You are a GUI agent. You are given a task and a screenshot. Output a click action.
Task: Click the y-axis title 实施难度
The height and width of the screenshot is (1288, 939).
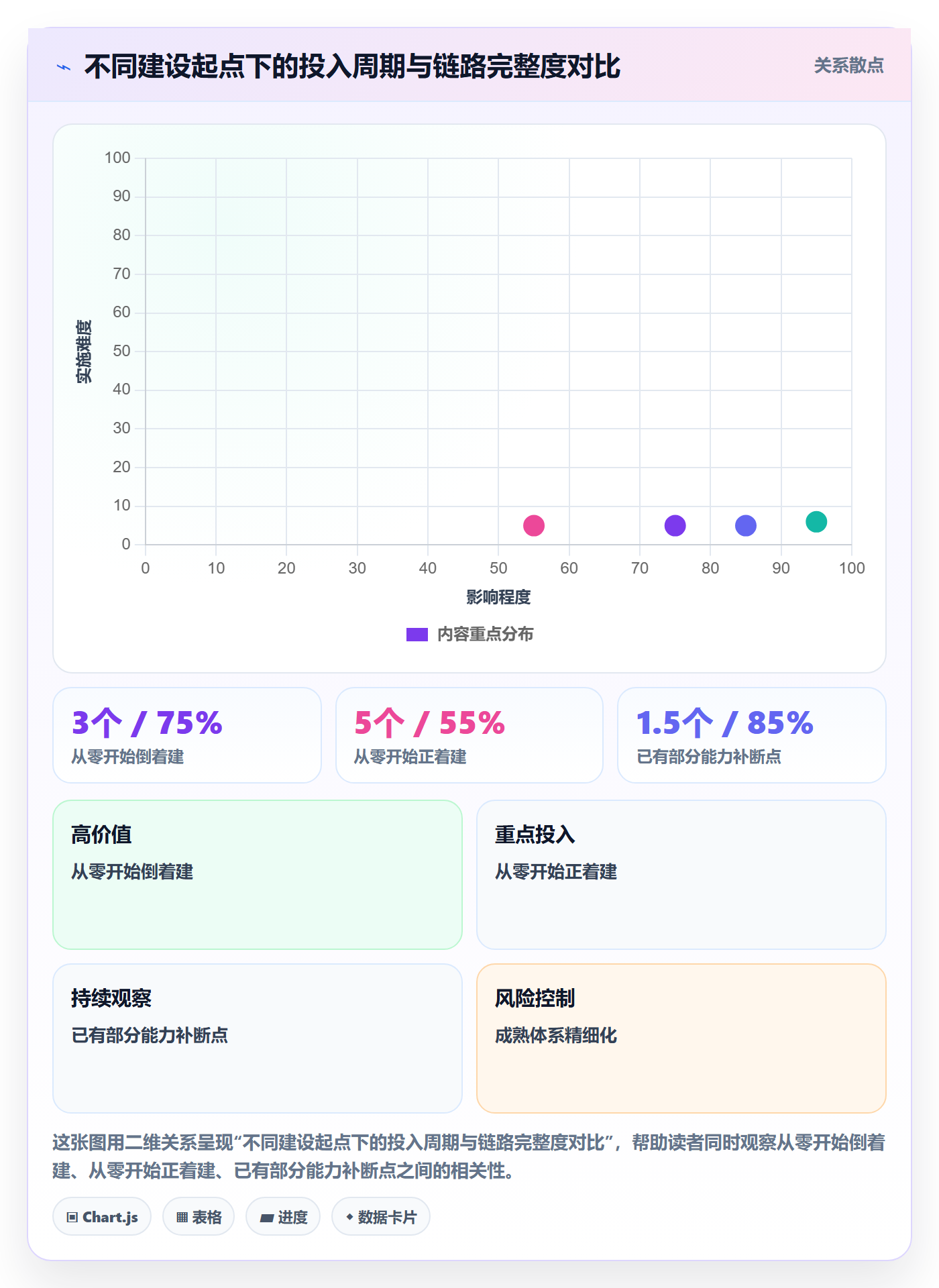84,352
